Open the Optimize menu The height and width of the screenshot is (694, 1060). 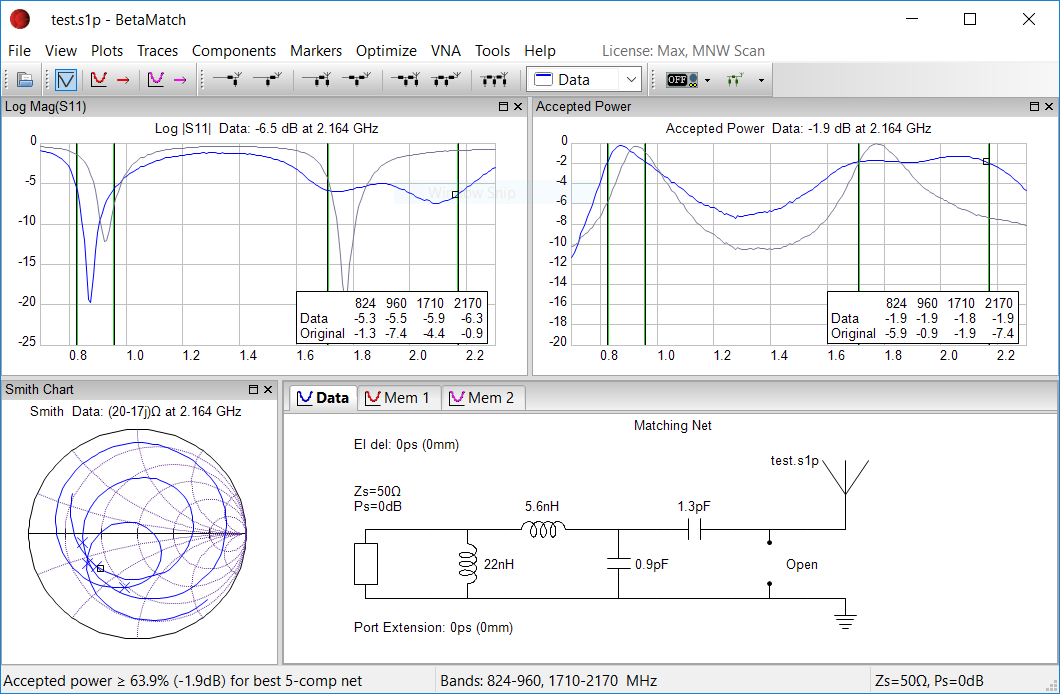point(386,51)
